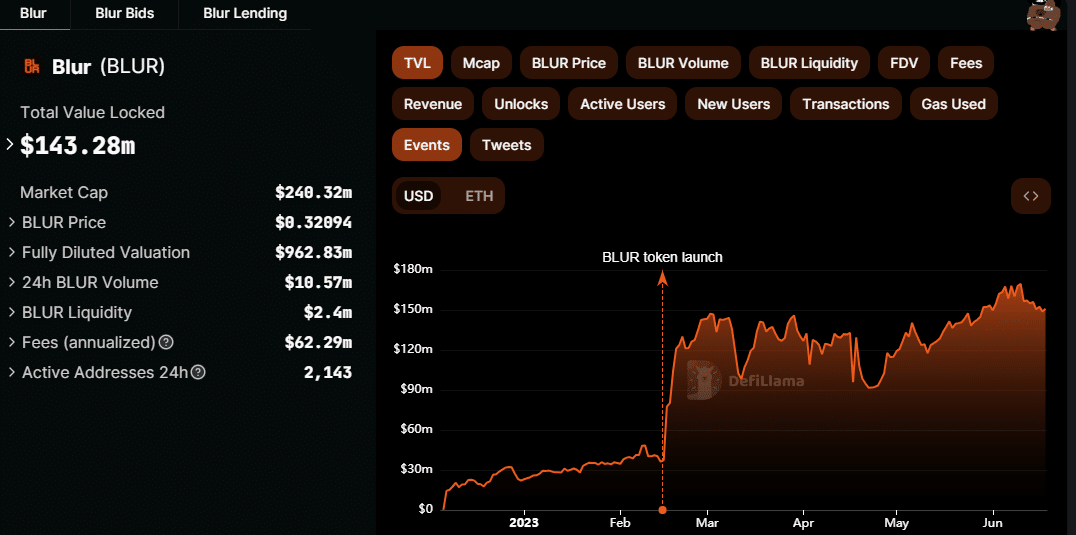Click the Blur (BLUR) heading
The width and height of the screenshot is (1076, 535).
pos(108,67)
